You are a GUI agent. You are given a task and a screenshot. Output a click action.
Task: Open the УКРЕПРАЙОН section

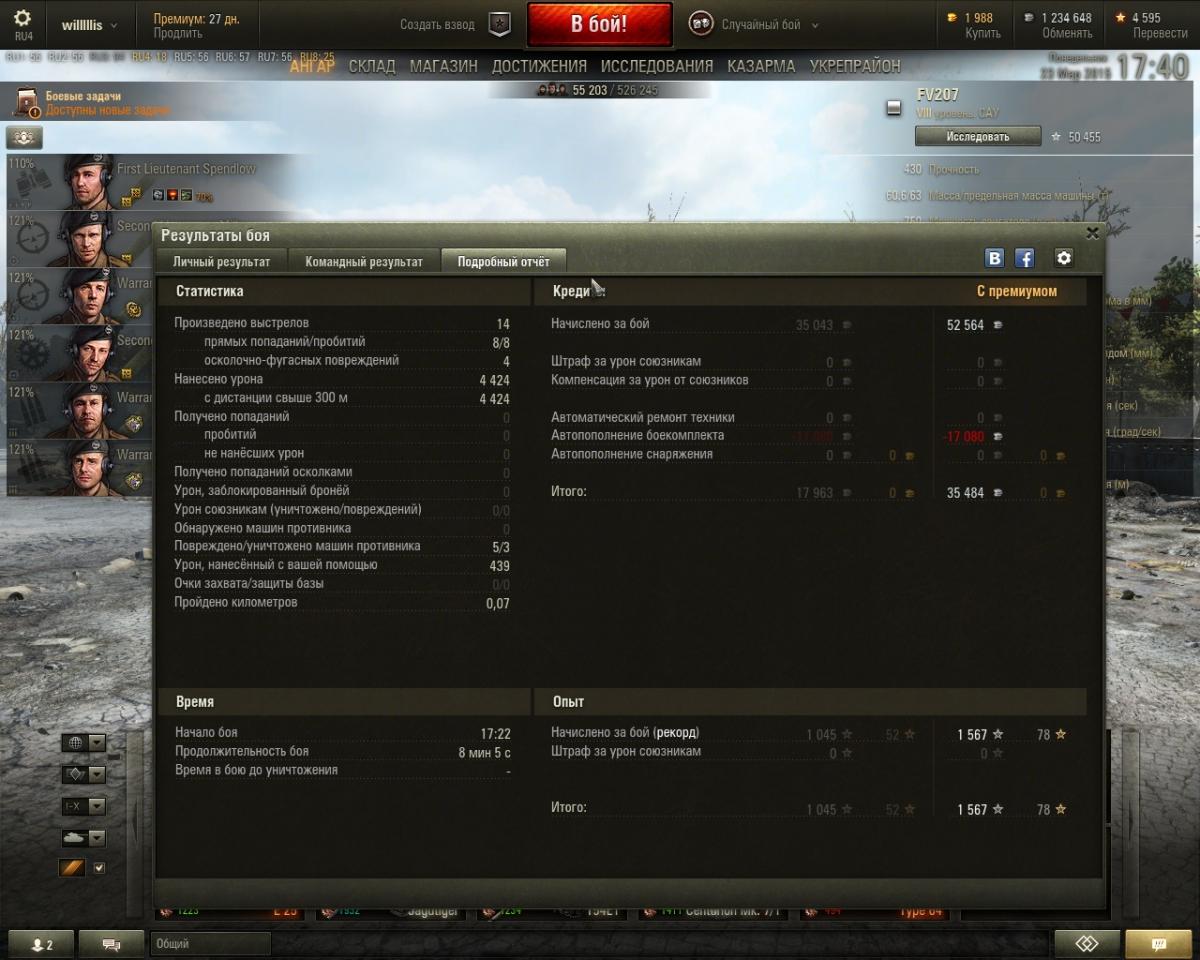click(x=855, y=66)
